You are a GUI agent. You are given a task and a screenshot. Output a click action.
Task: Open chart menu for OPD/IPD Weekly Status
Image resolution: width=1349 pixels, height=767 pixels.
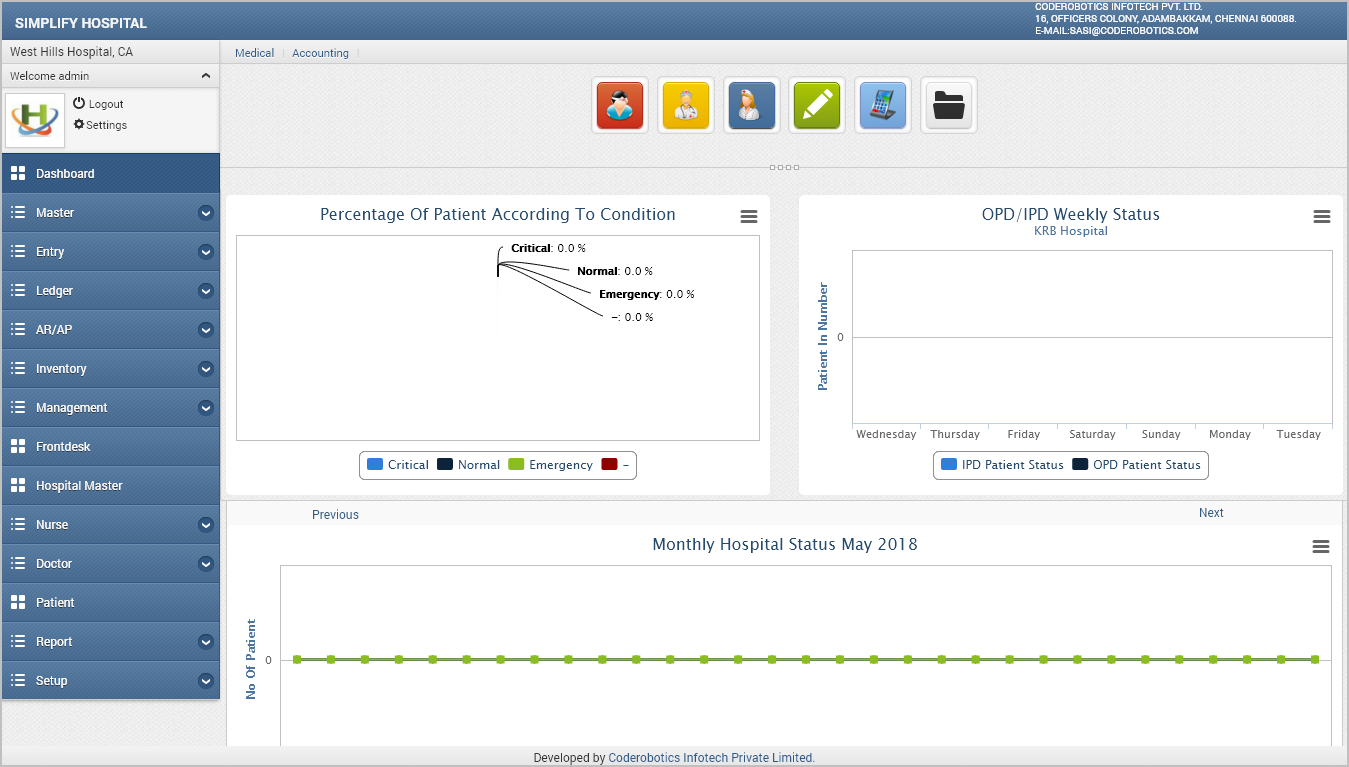point(1321,217)
